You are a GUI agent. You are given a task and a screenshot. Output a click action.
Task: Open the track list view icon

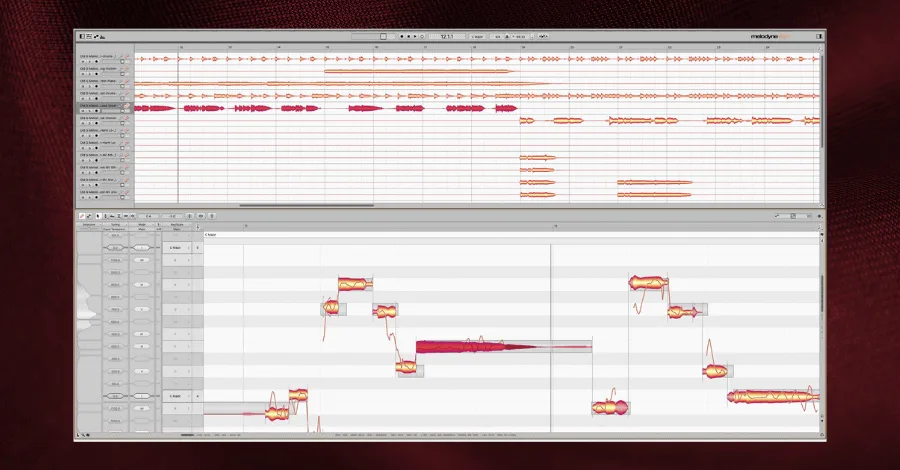(x=89, y=37)
